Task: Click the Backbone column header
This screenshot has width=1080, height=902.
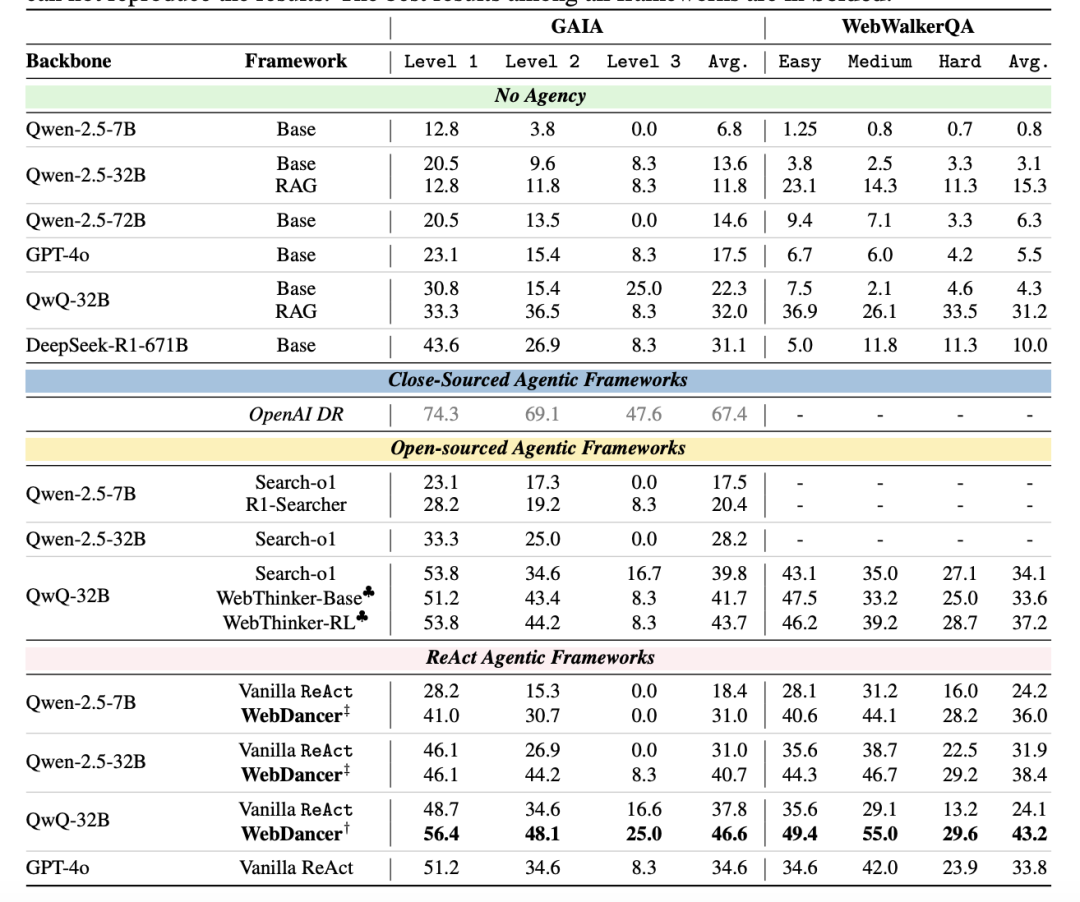Action: 68,61
